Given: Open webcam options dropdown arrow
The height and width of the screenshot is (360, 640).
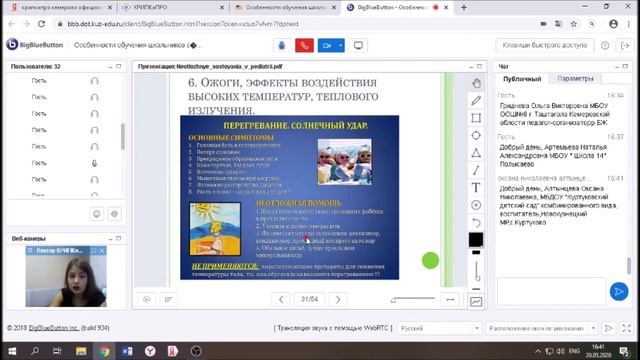Looking at the screenshot, I should click(x=340, y=45).
